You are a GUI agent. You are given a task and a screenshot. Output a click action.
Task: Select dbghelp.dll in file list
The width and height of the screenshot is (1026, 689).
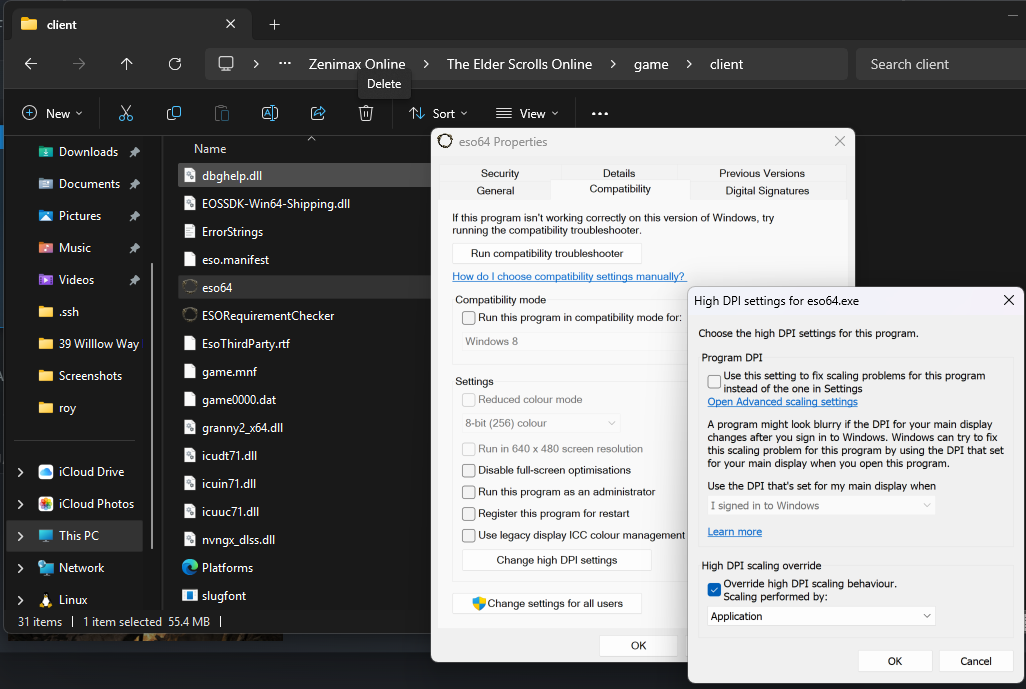pyautogui.click(x=304, y=176)
